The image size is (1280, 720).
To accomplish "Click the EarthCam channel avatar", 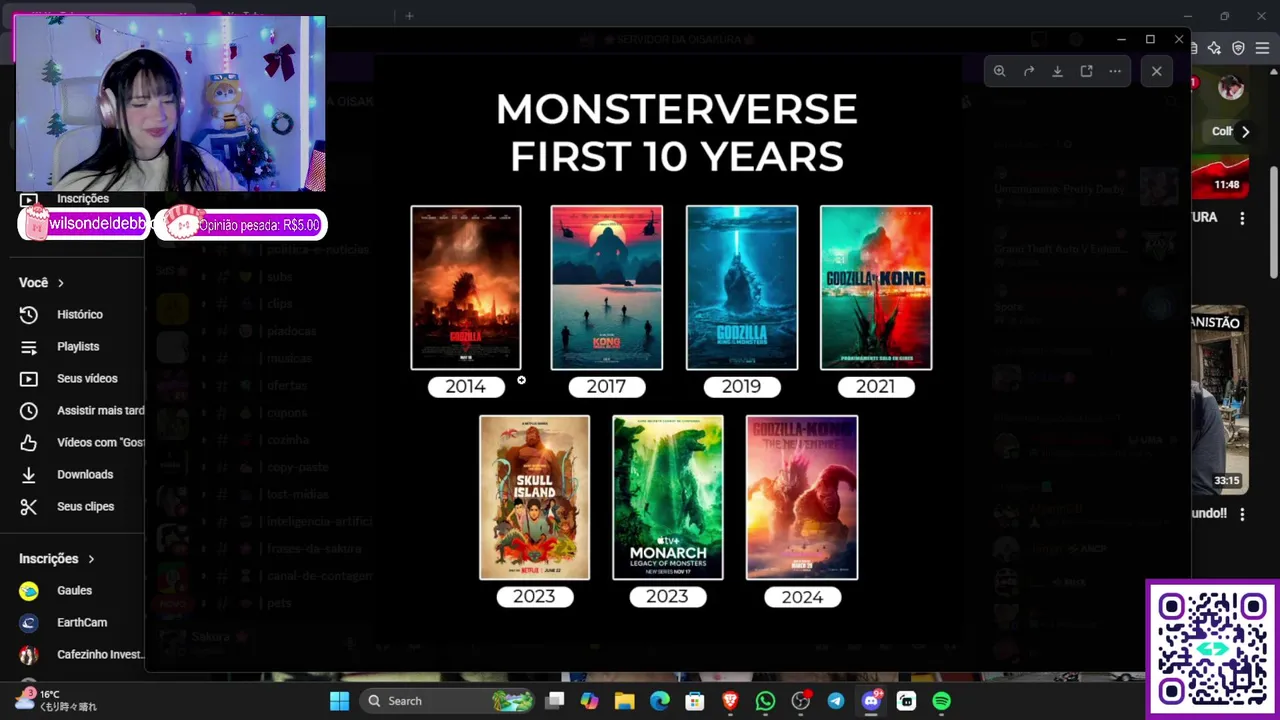I will coord(29,623).
